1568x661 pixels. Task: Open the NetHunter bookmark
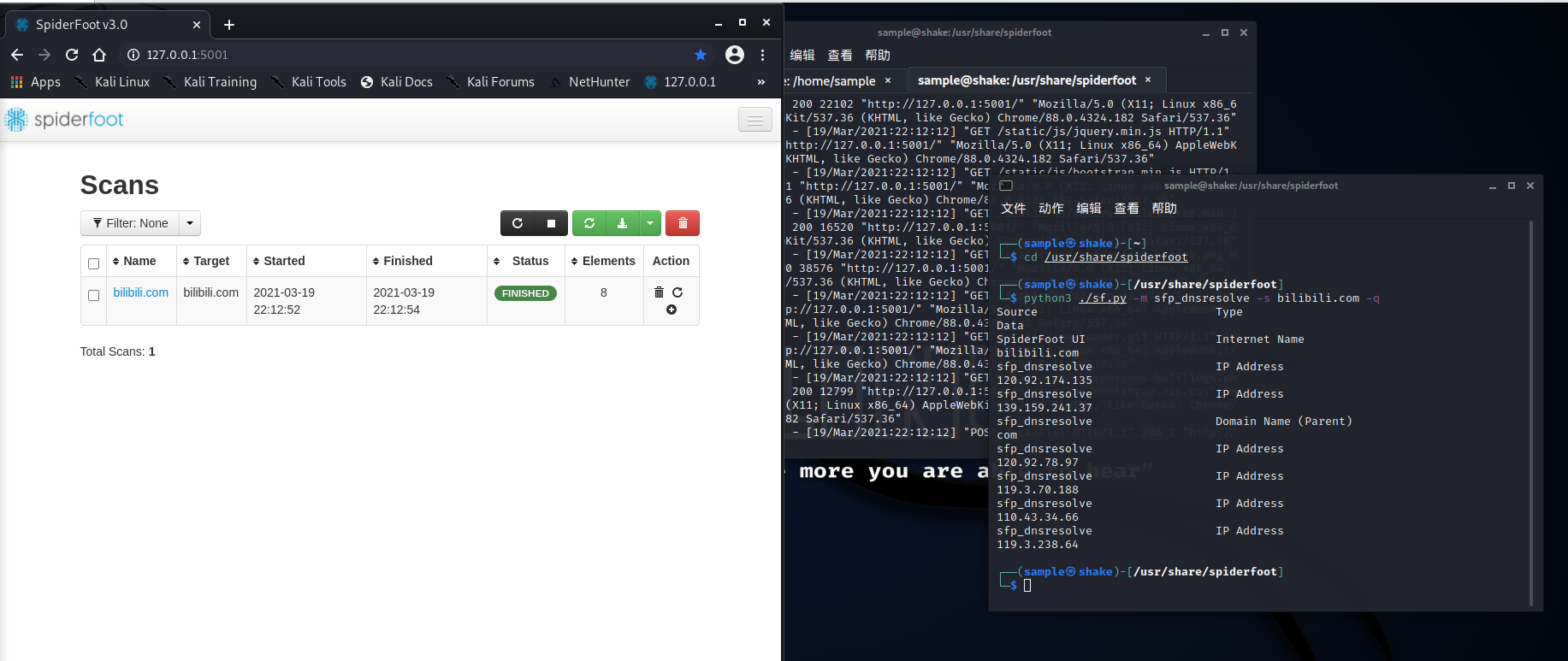point(589,82)
